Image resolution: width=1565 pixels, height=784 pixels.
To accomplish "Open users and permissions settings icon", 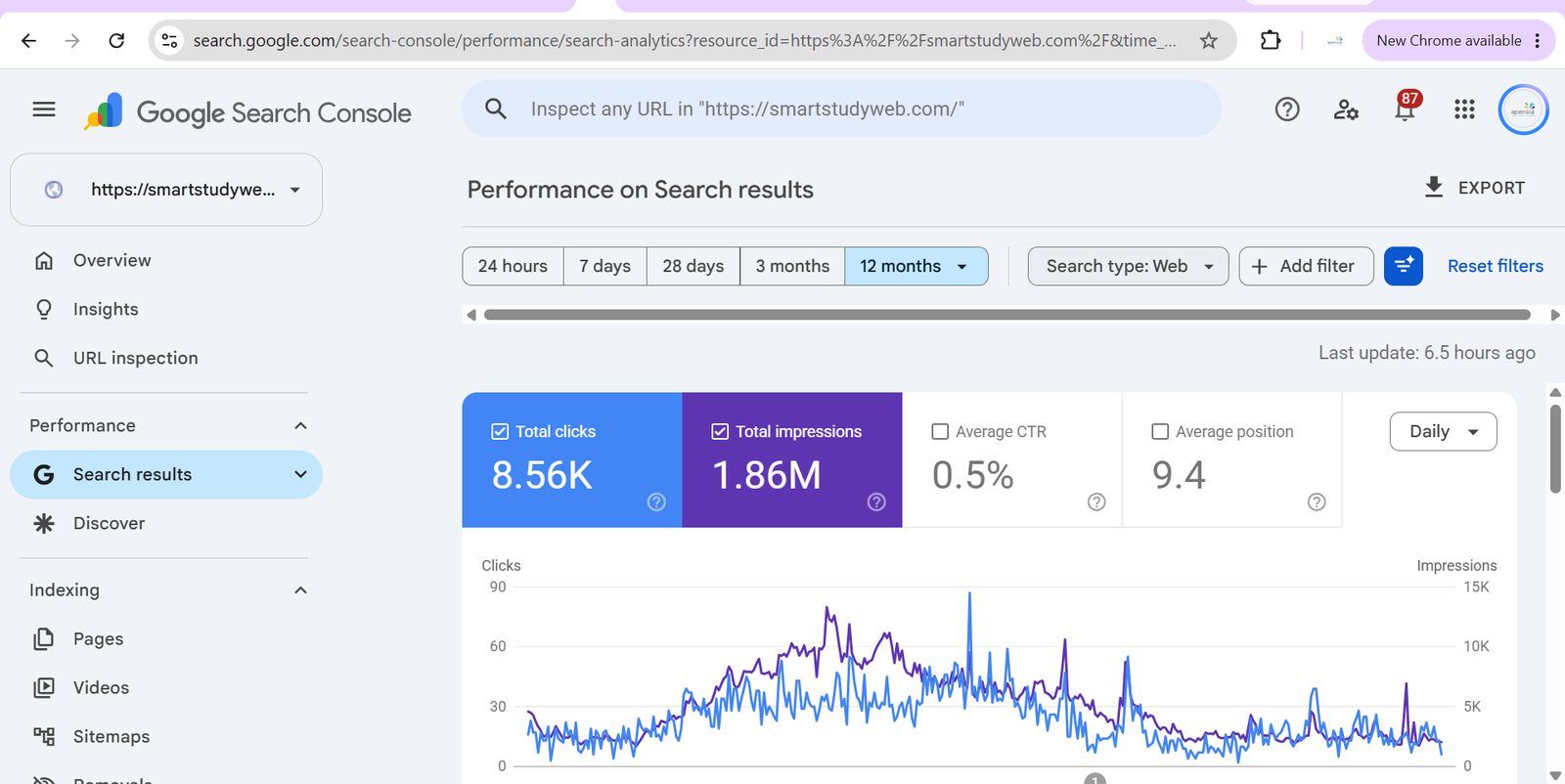I will click(x=1346, y=109).
